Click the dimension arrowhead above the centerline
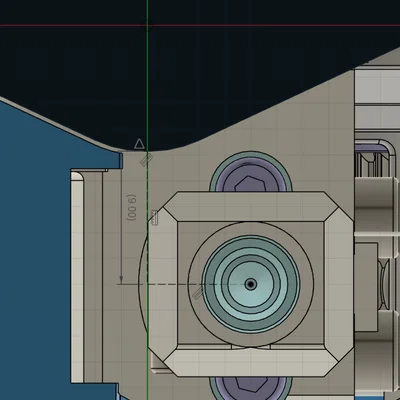400x400 pixels. click(x=121, y=279)
